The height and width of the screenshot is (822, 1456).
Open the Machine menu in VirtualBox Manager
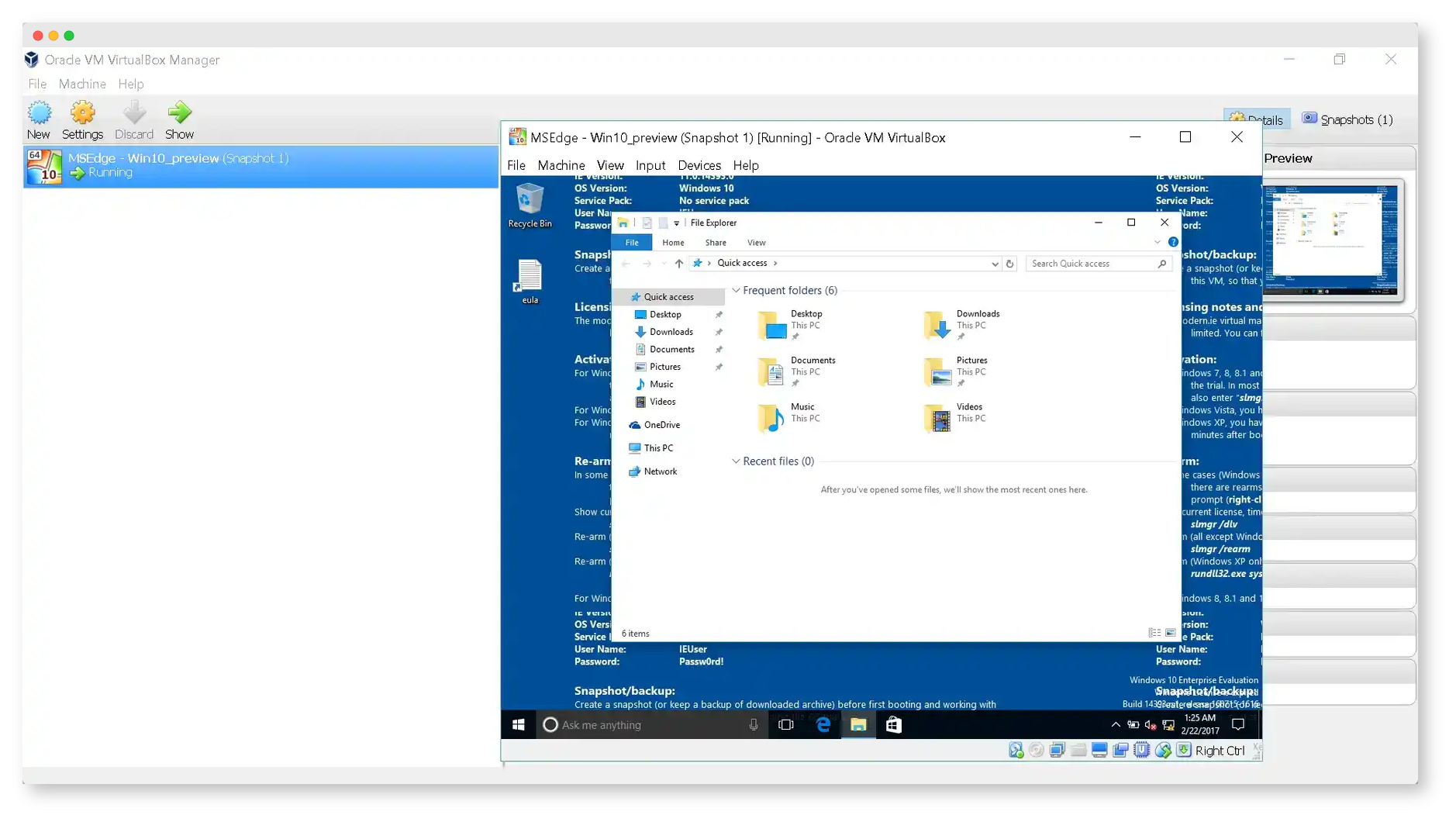(x=82, y=84)
